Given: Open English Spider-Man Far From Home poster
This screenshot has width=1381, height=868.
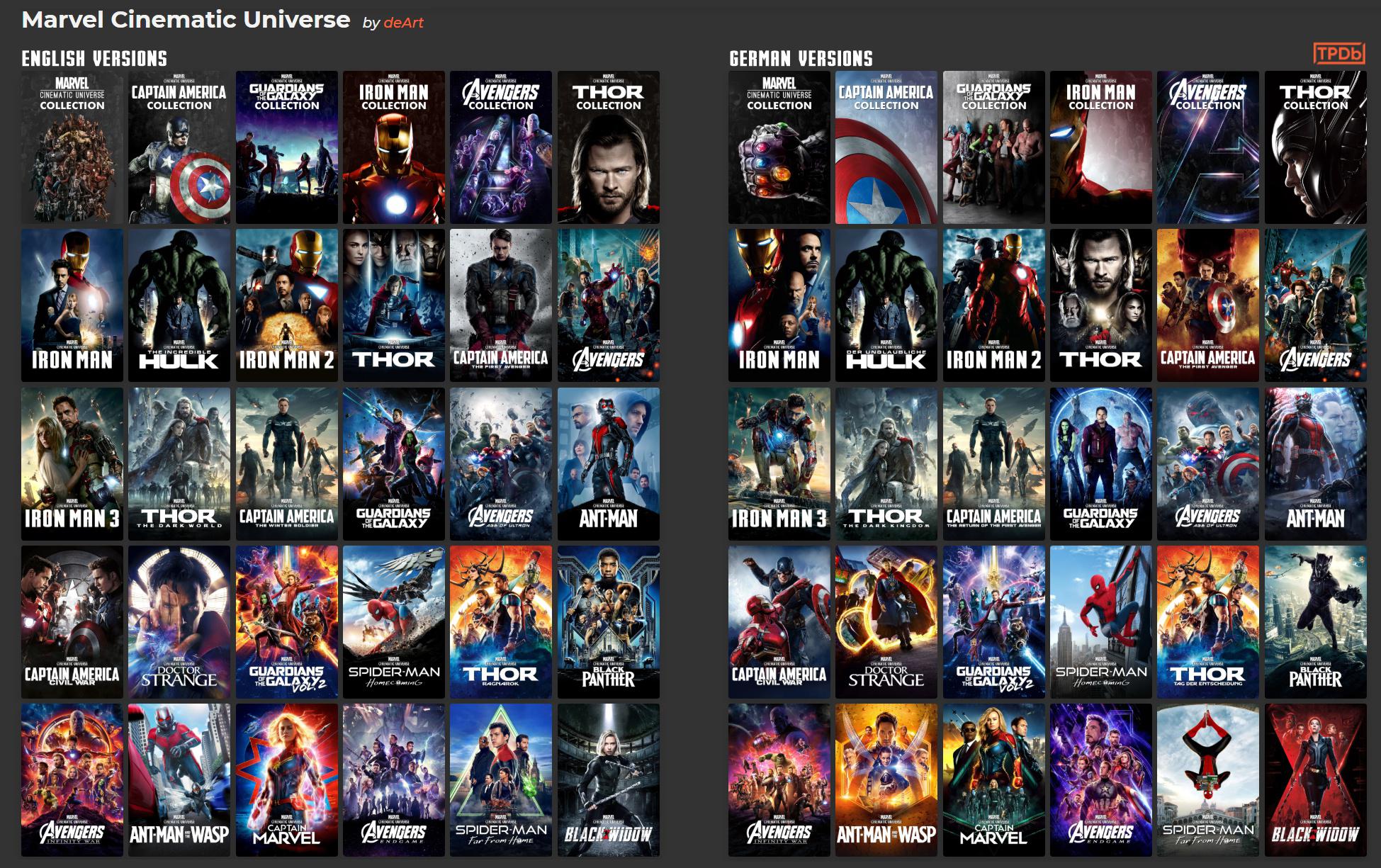Looking at the screenshot, I should click(x=501, y=780).
